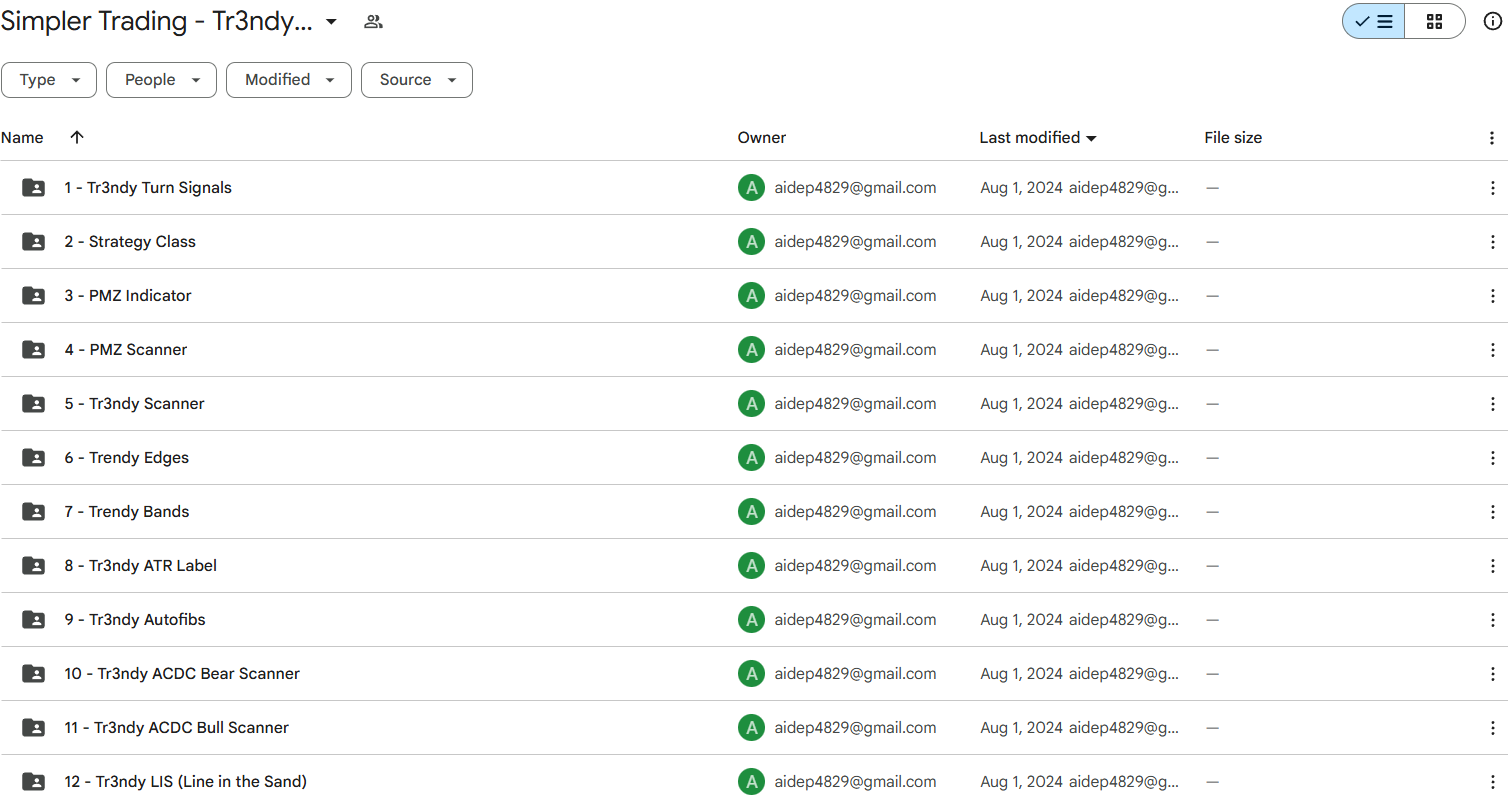
Task: Open more actions for 1 - Tr3ndy Turn Signals
Action: 1492,188
